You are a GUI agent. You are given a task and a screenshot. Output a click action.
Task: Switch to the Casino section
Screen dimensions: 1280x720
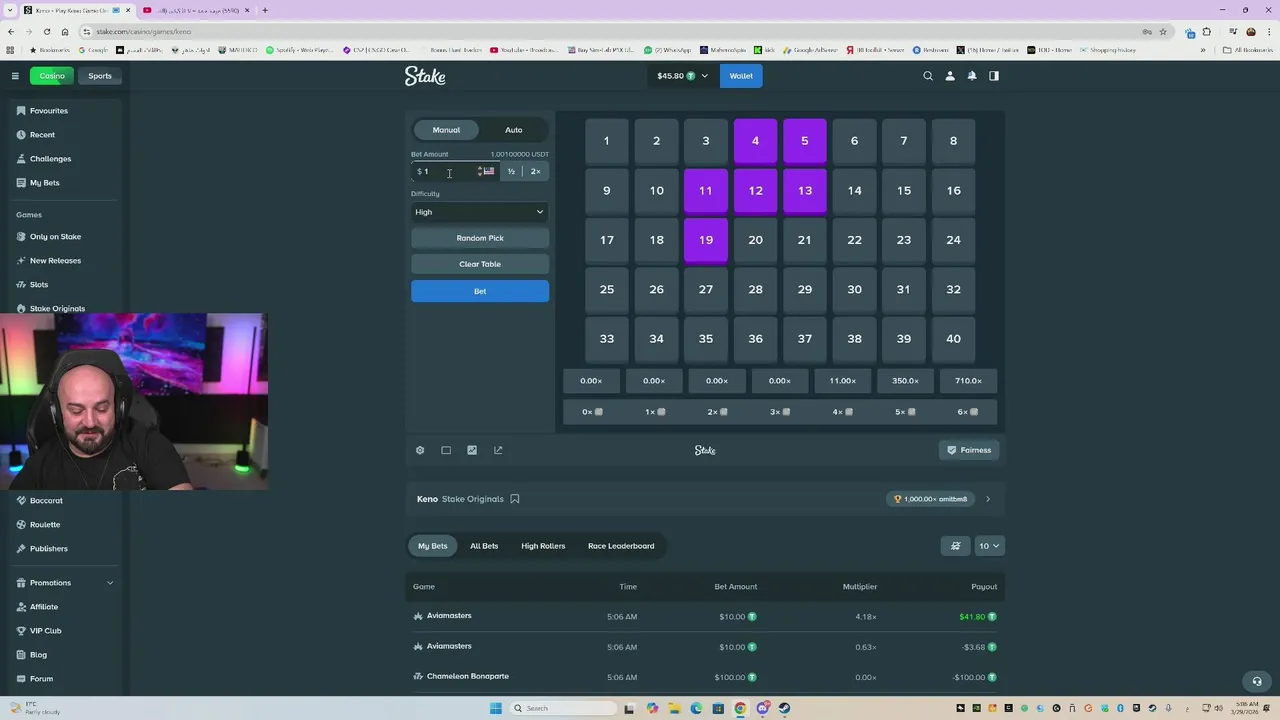[x=52, y=76]
